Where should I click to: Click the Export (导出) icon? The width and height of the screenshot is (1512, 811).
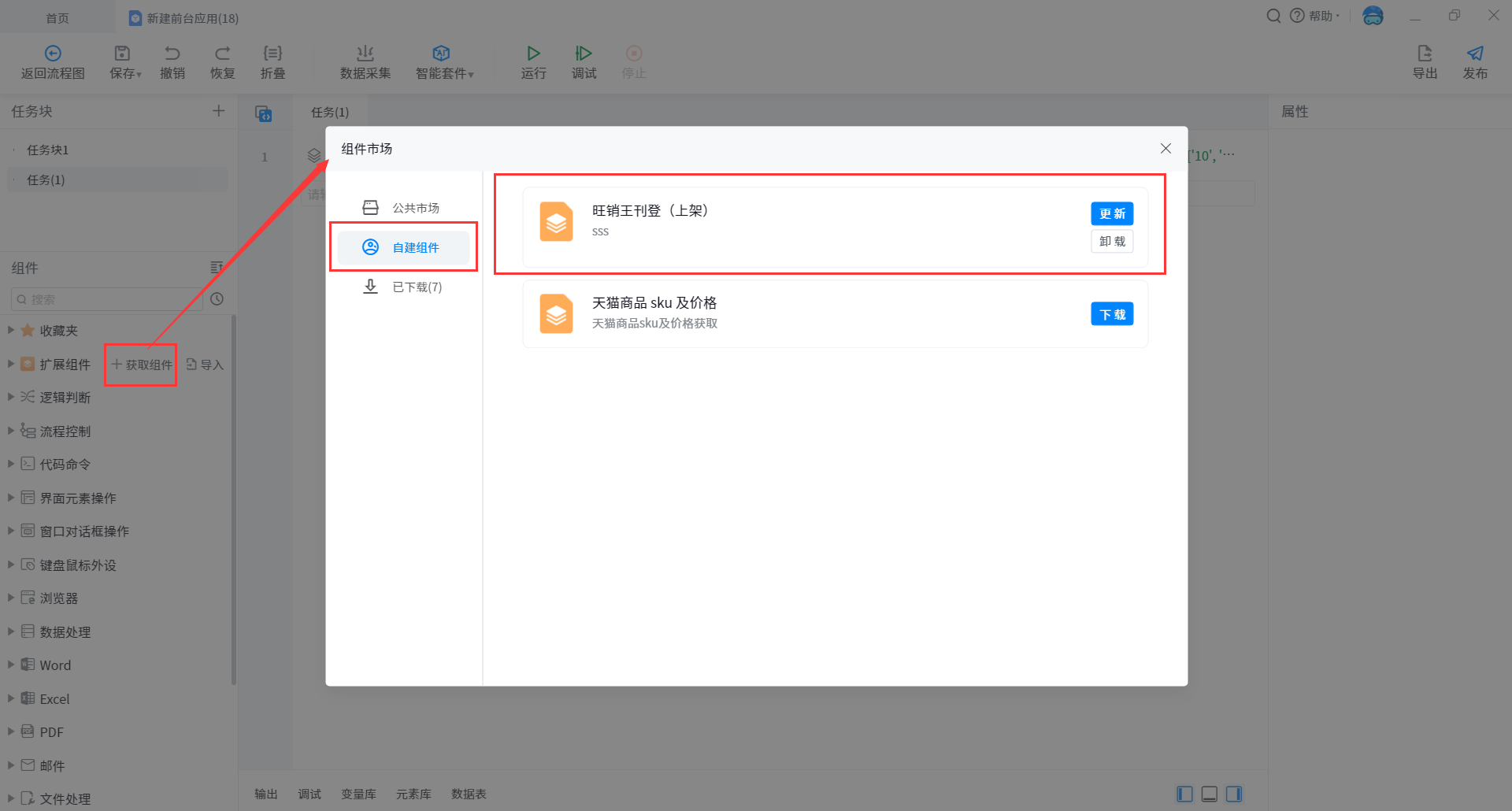click(1425, 54)
